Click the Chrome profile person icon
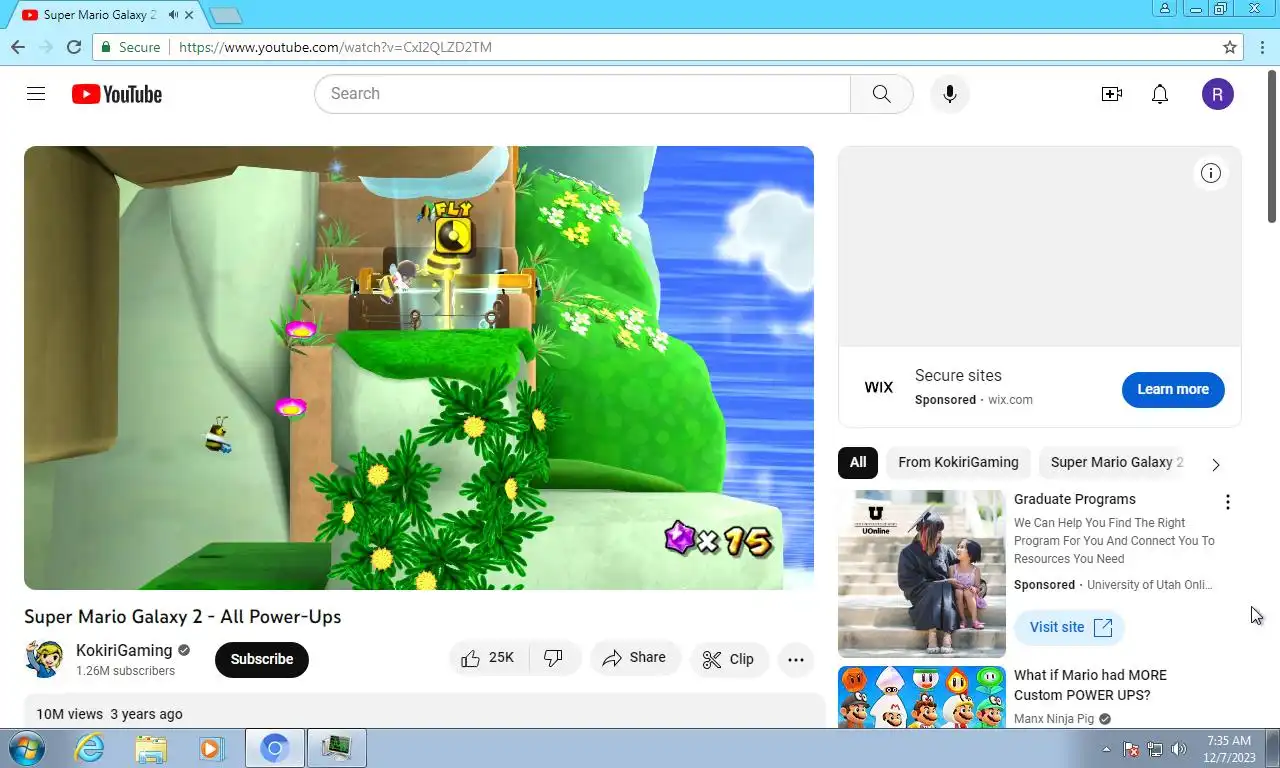1280x768 pixels. click(x=1165, y=9)
